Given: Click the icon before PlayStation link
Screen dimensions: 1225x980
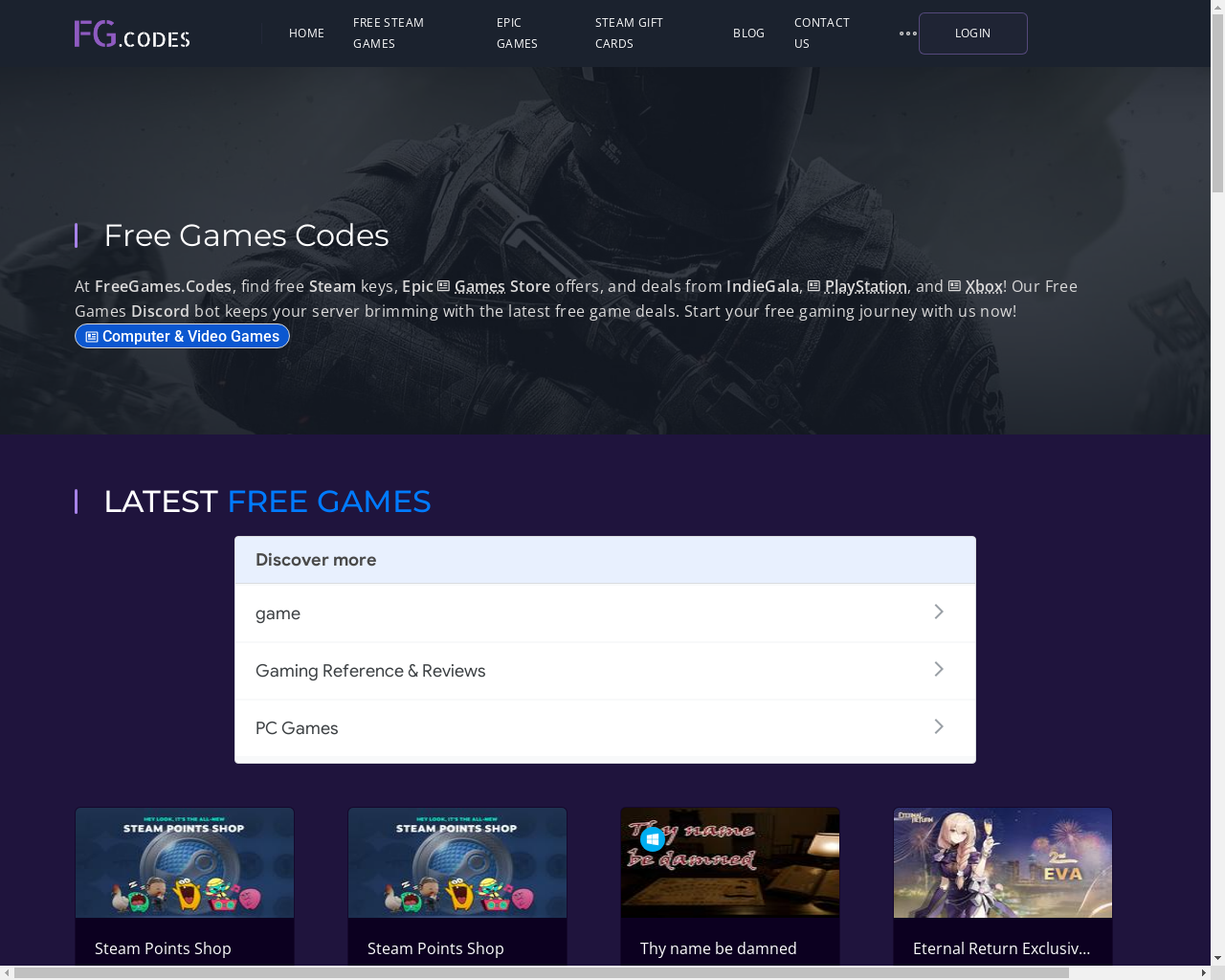Looking at the screenshot, I should [x=813, y=286].
